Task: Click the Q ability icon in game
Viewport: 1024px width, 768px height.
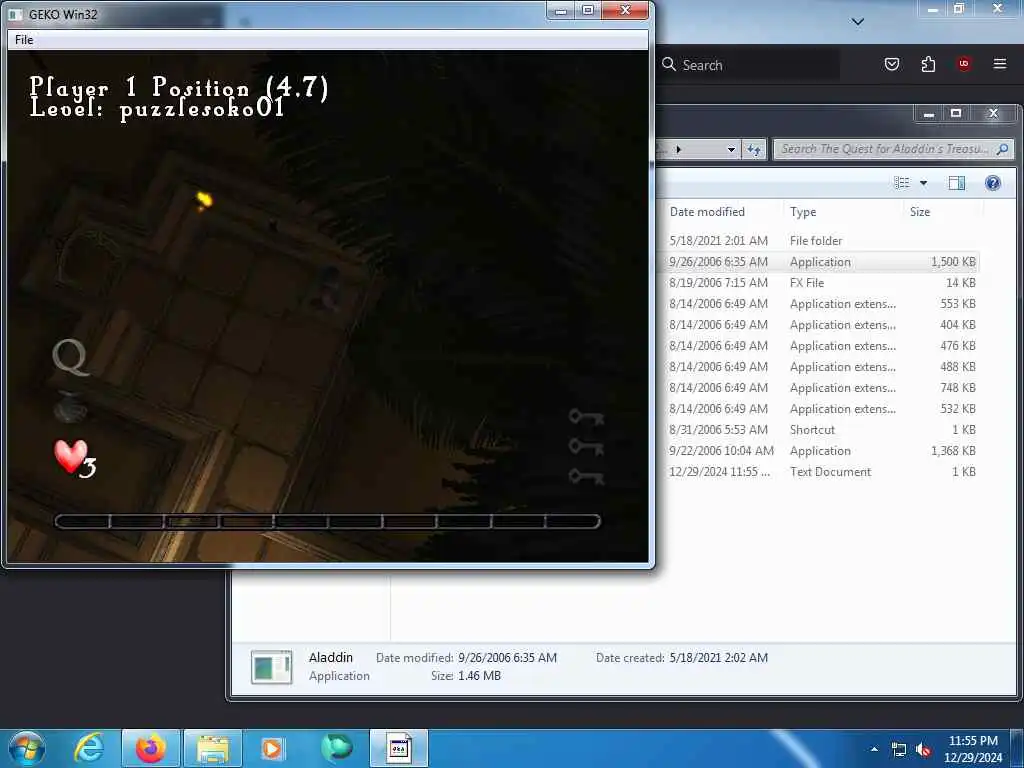Action: [71, 357]
